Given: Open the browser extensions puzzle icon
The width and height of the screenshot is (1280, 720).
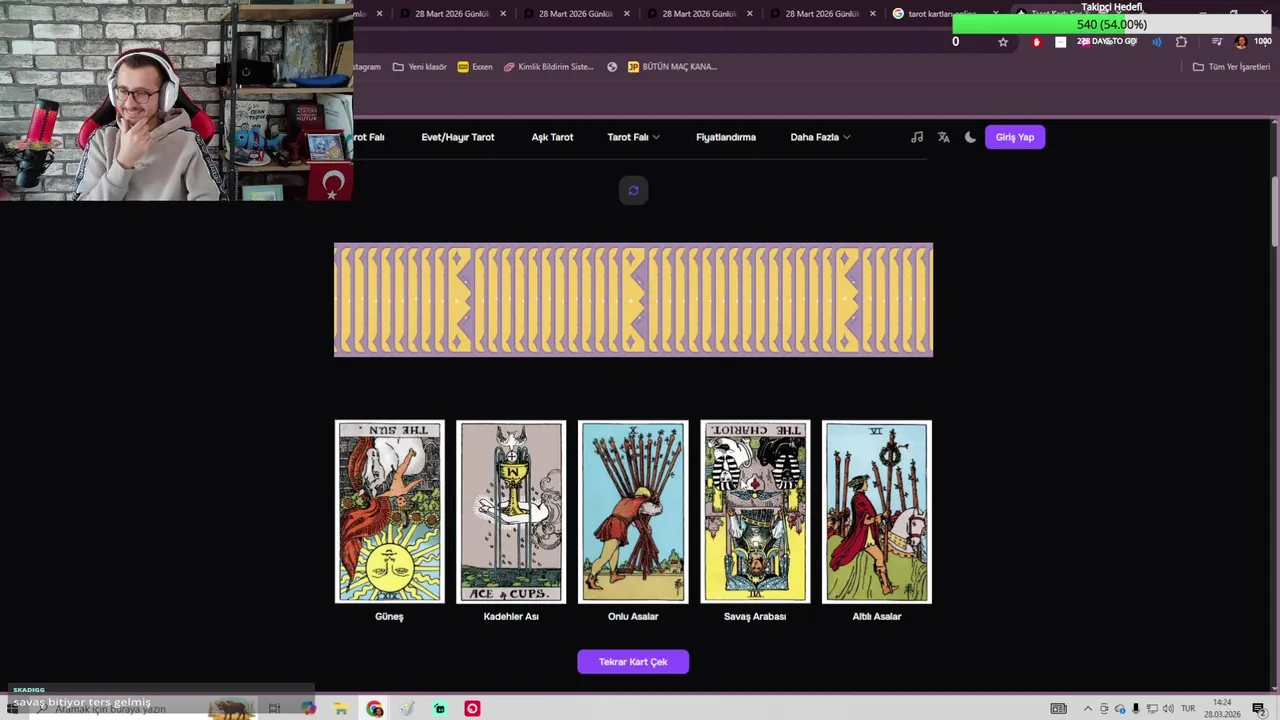Looking at the screenshot, I should 1182,42.
